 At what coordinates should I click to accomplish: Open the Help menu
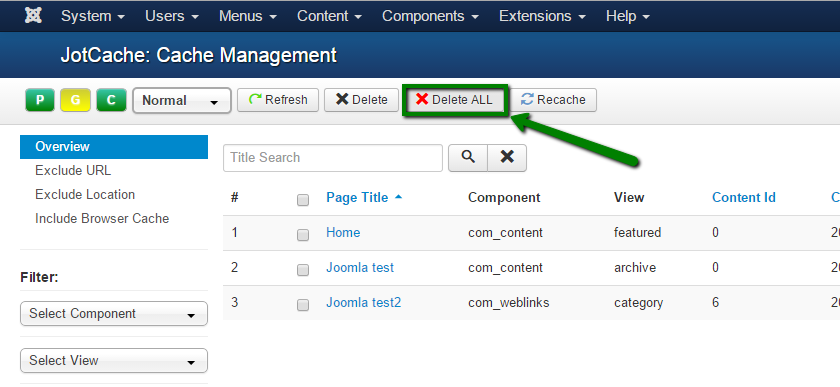(x=628, y=16)
